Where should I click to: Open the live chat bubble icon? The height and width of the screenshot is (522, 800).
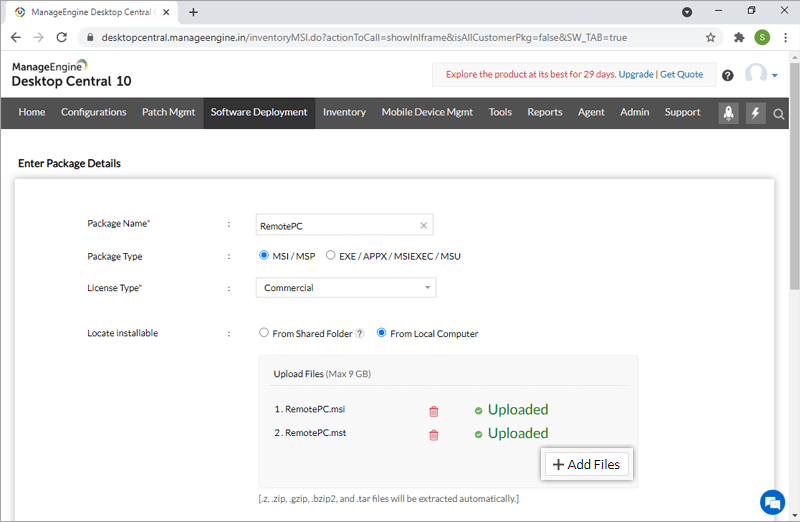771,501
